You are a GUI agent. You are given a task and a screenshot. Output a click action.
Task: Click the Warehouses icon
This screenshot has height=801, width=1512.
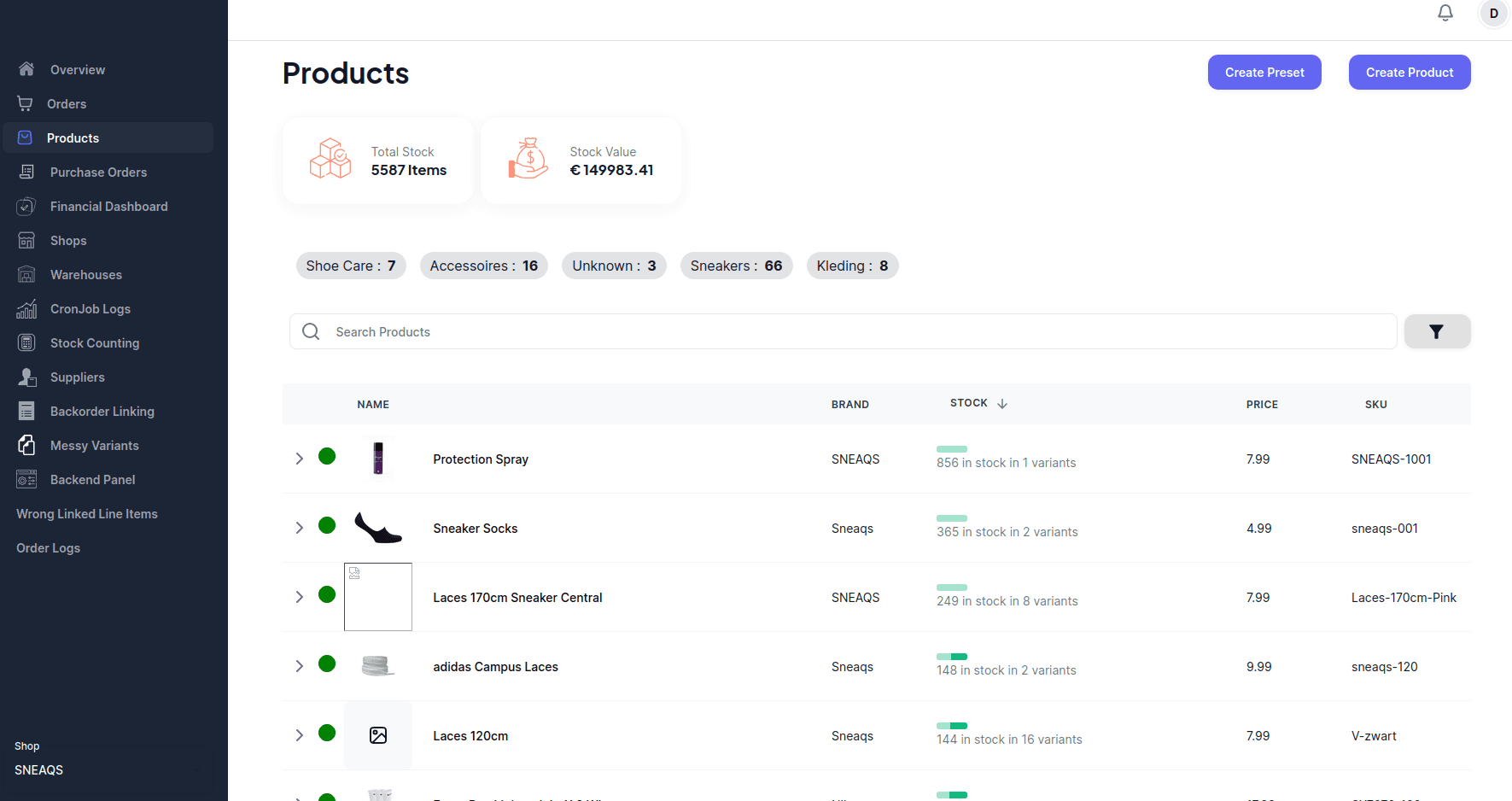26,274
